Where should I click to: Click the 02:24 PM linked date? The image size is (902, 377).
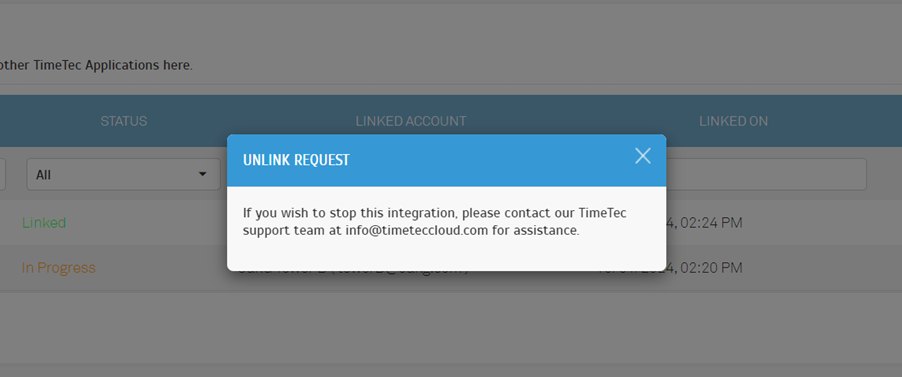(704, 223)
